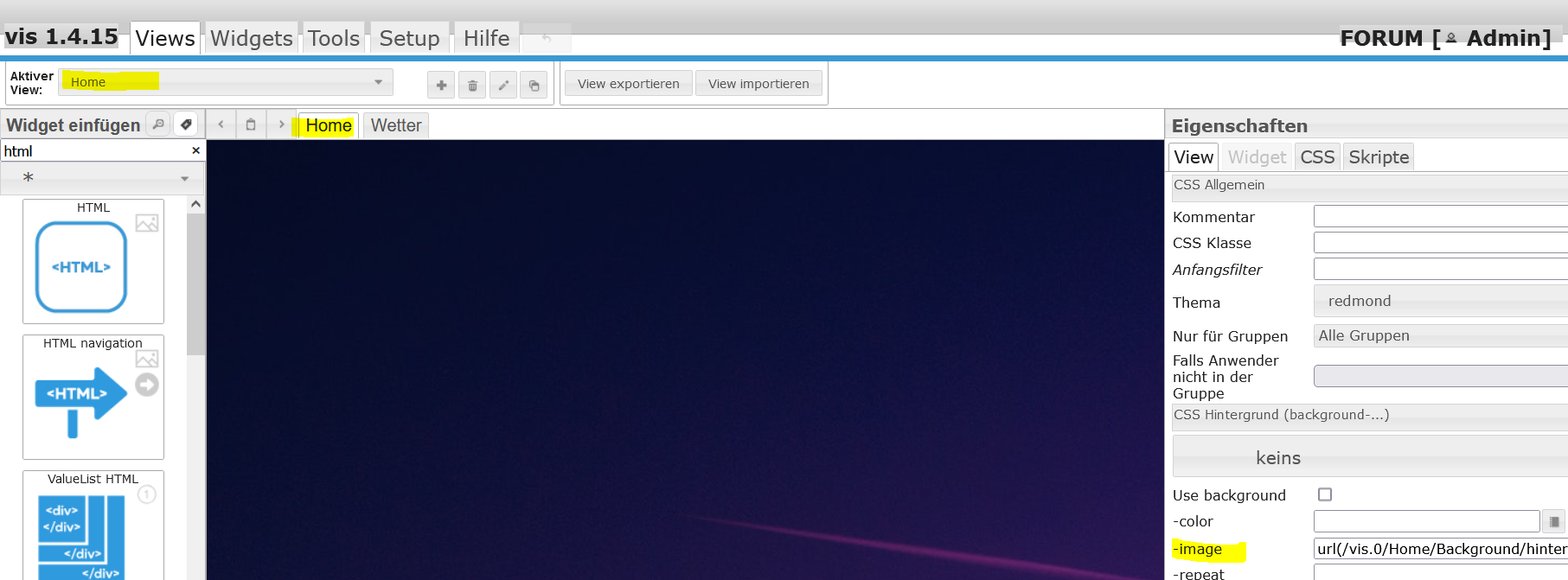
Task: Click the Eigenschaften panel title
Action: pos(1239,125)
